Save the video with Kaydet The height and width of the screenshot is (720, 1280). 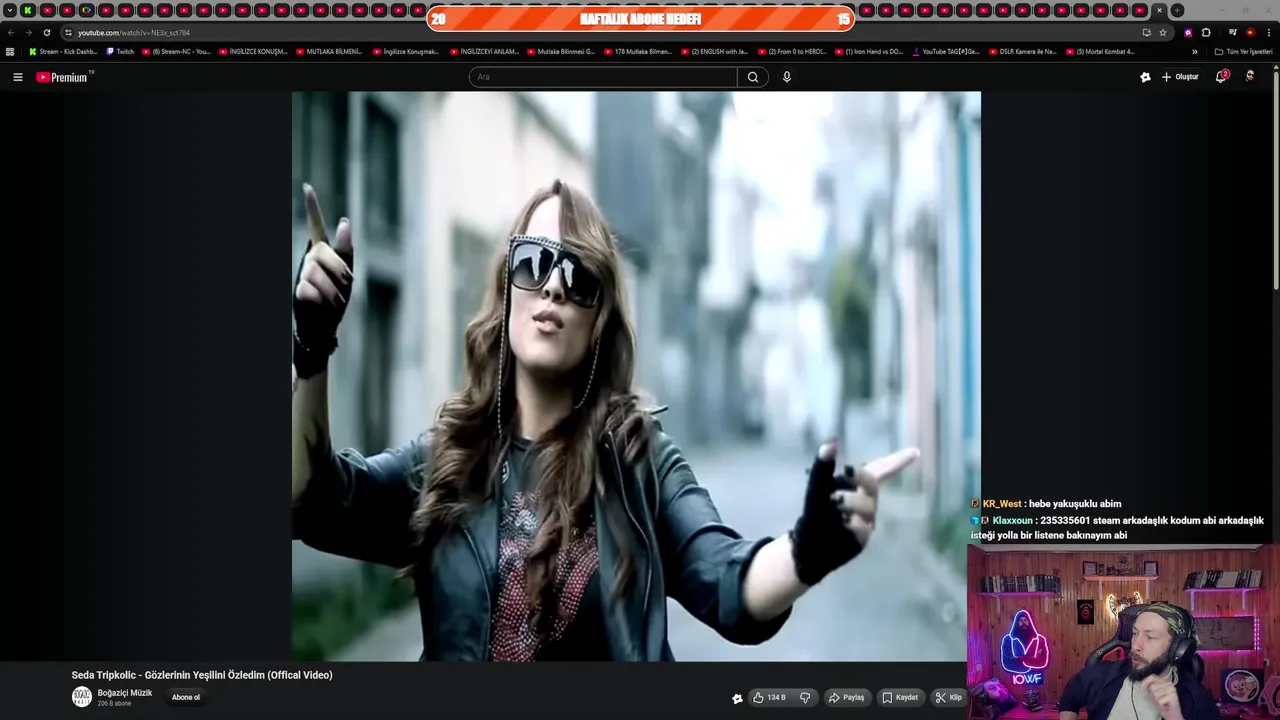899,698
